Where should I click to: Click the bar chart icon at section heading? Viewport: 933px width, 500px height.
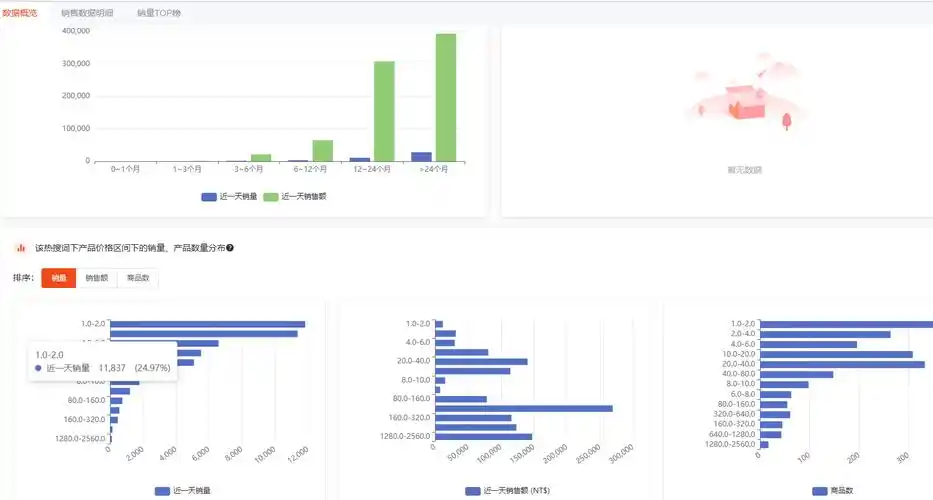[x=20, y=247]
